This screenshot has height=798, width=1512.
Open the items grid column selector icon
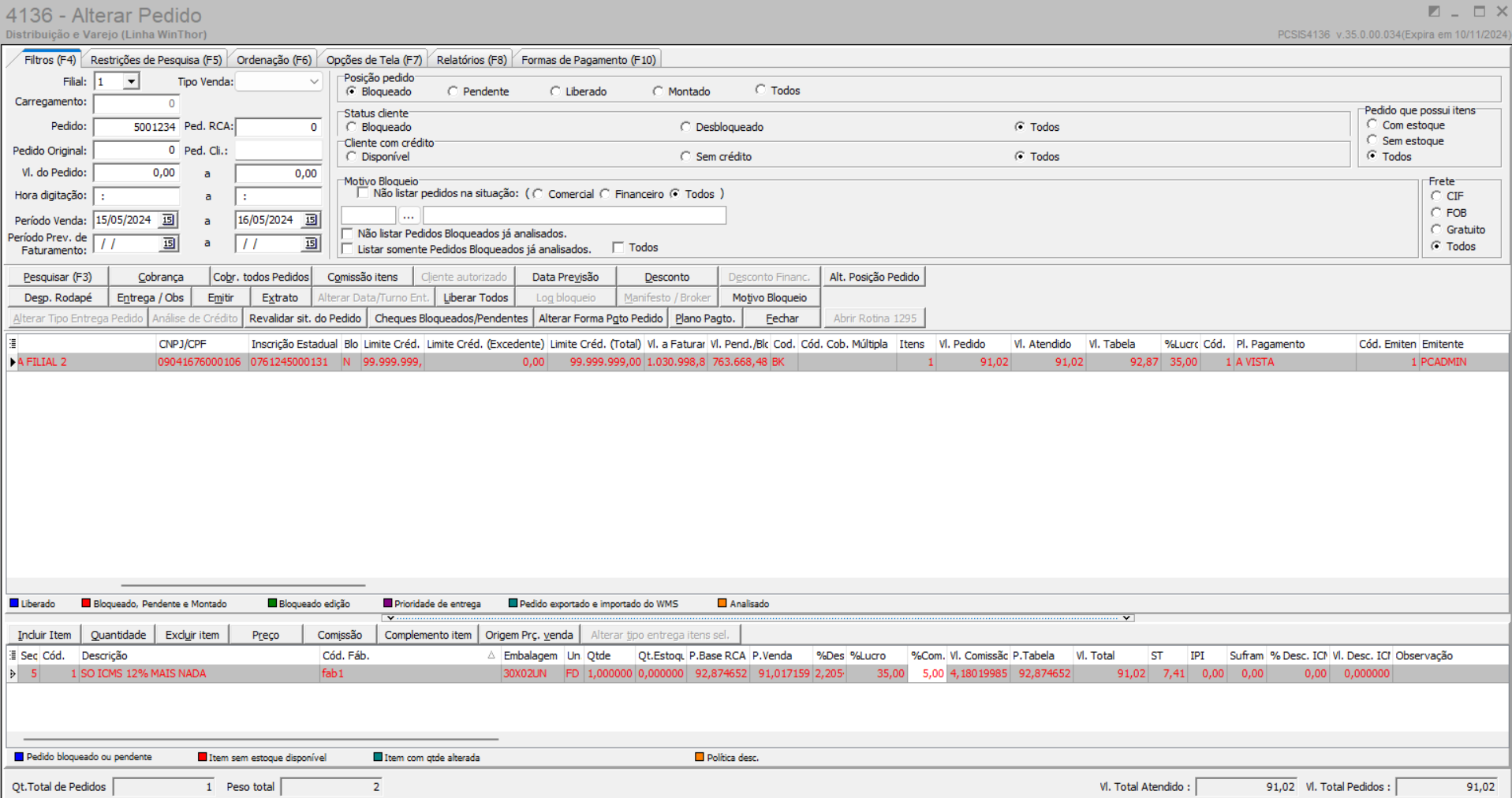(x=13, y=655)
